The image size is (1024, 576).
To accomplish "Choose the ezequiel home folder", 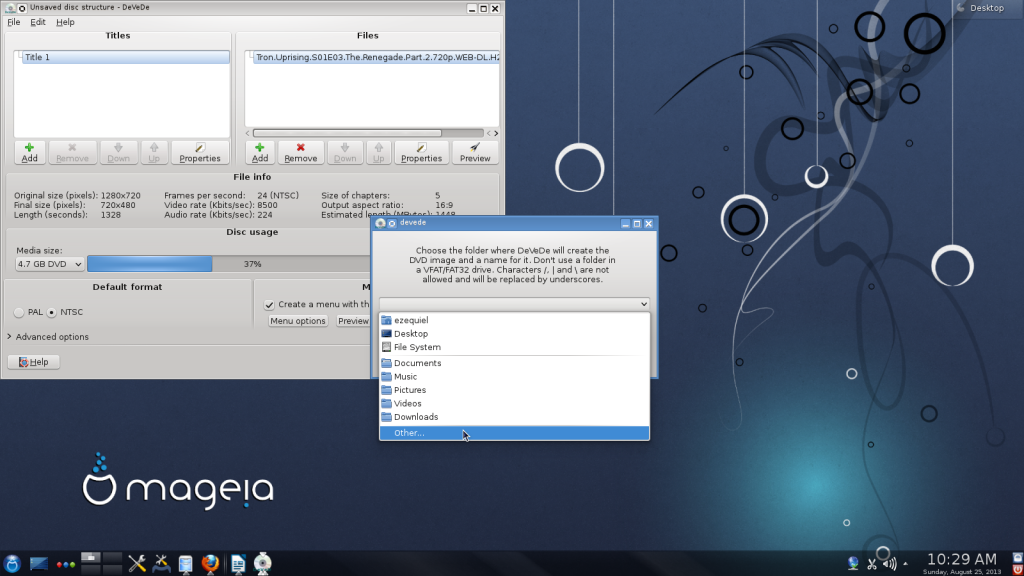I will (514, 320).
